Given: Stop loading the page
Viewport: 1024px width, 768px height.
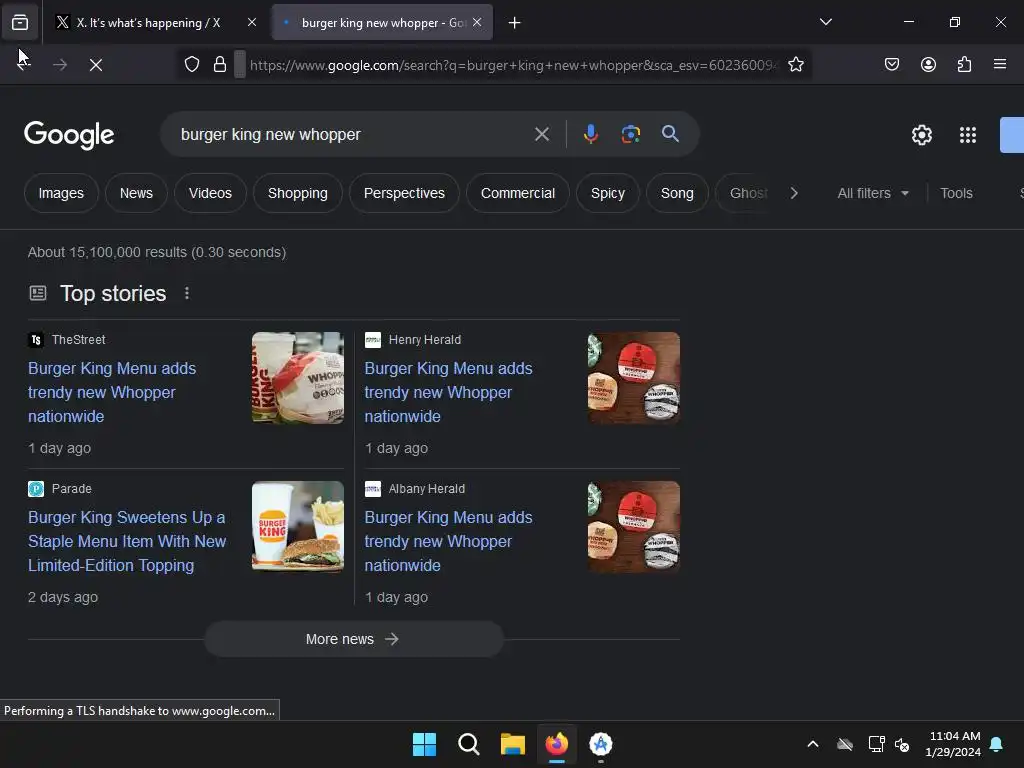Looking at the screenshot, I should pyautogui.click(x=96, y=65).
